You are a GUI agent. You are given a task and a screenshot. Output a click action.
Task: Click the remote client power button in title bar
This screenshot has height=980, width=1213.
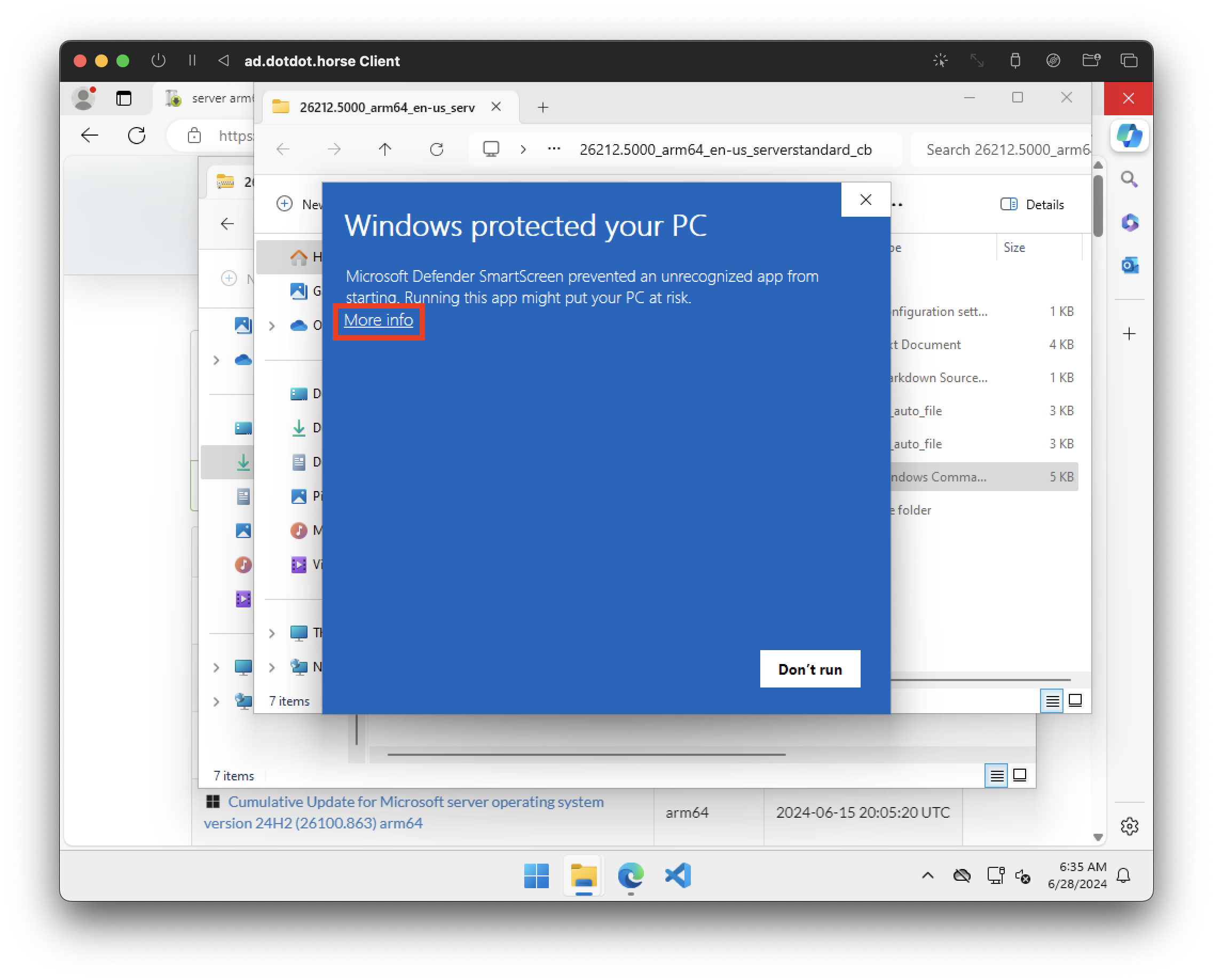[x=158, y=60]
